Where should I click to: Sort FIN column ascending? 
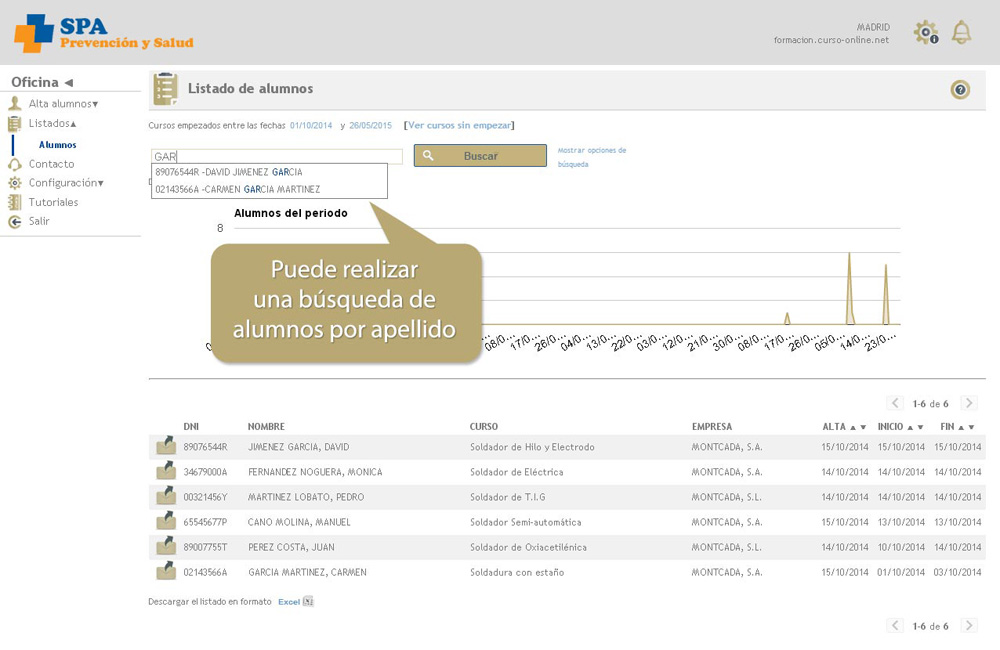pos(961,427)
